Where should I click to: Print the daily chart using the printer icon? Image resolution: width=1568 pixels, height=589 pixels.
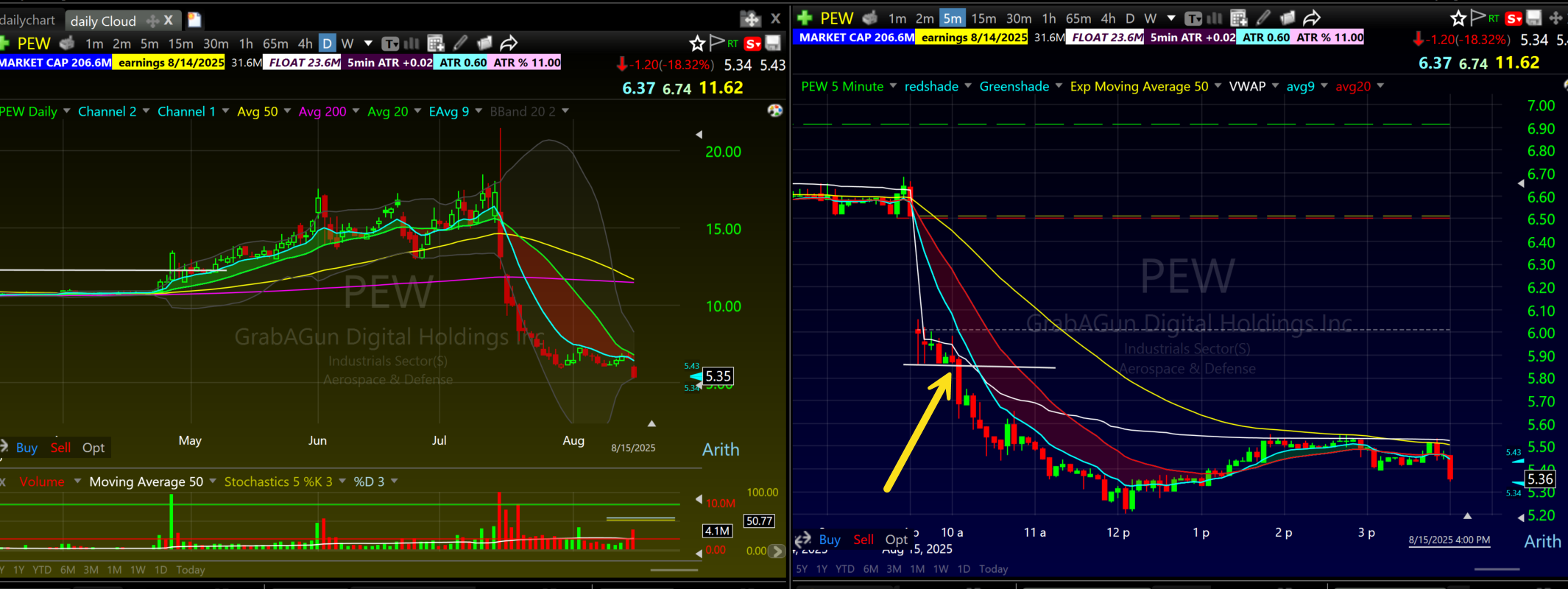[x=67, y=43]
